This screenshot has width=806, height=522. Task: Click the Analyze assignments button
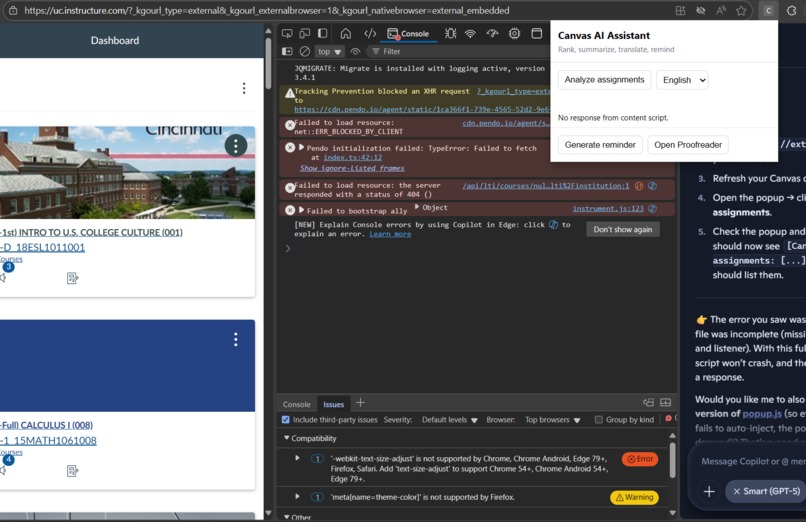(604, 80)
